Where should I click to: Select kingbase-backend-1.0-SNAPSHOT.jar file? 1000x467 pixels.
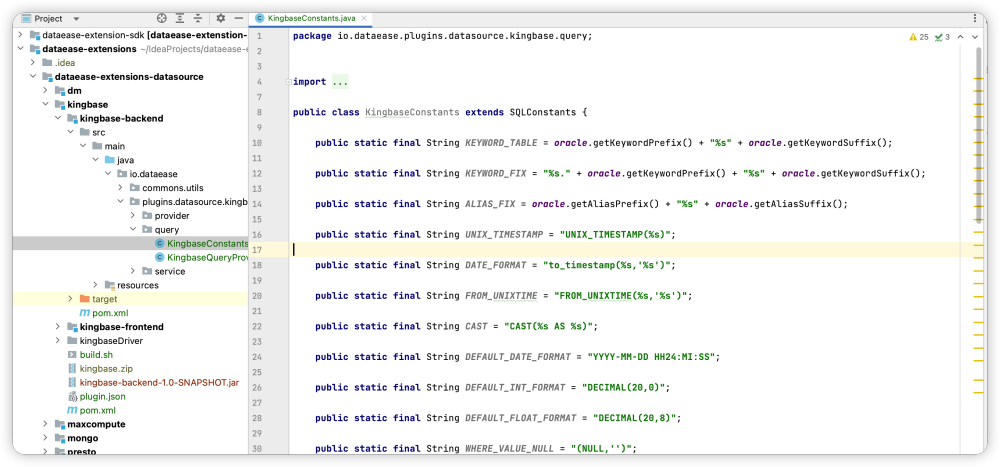click(130, 383)
